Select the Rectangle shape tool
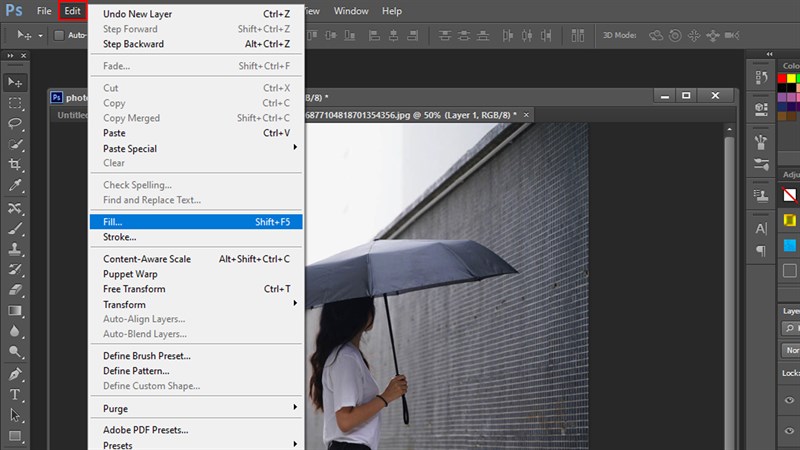The height and width of the screenshot is (450, 800). 15,436
